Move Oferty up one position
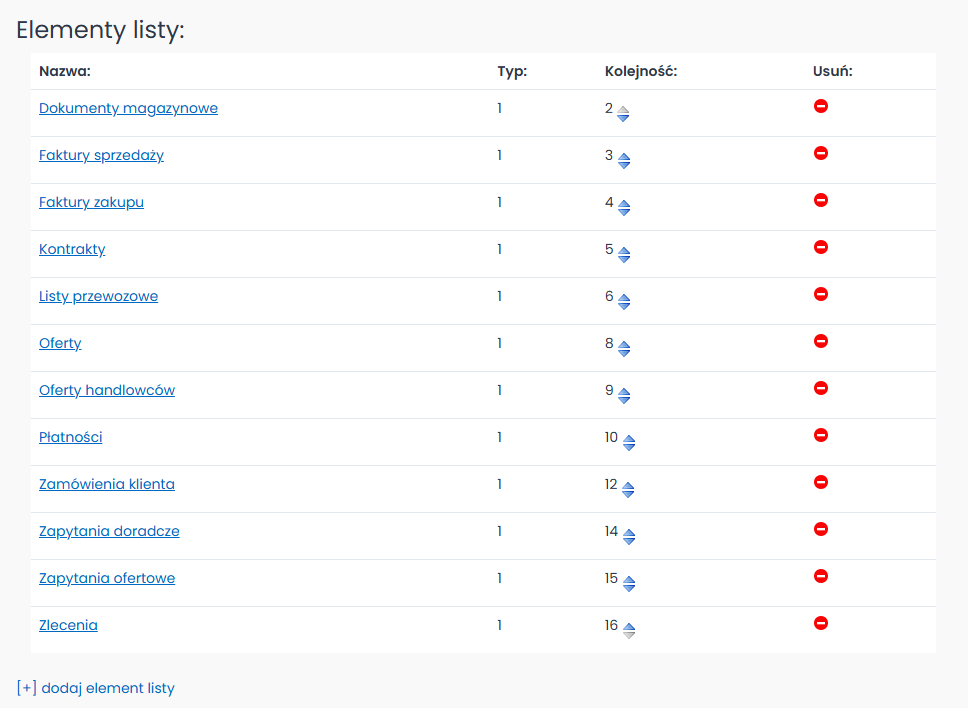The image size is (968, 708). click(x=624, y=345)
